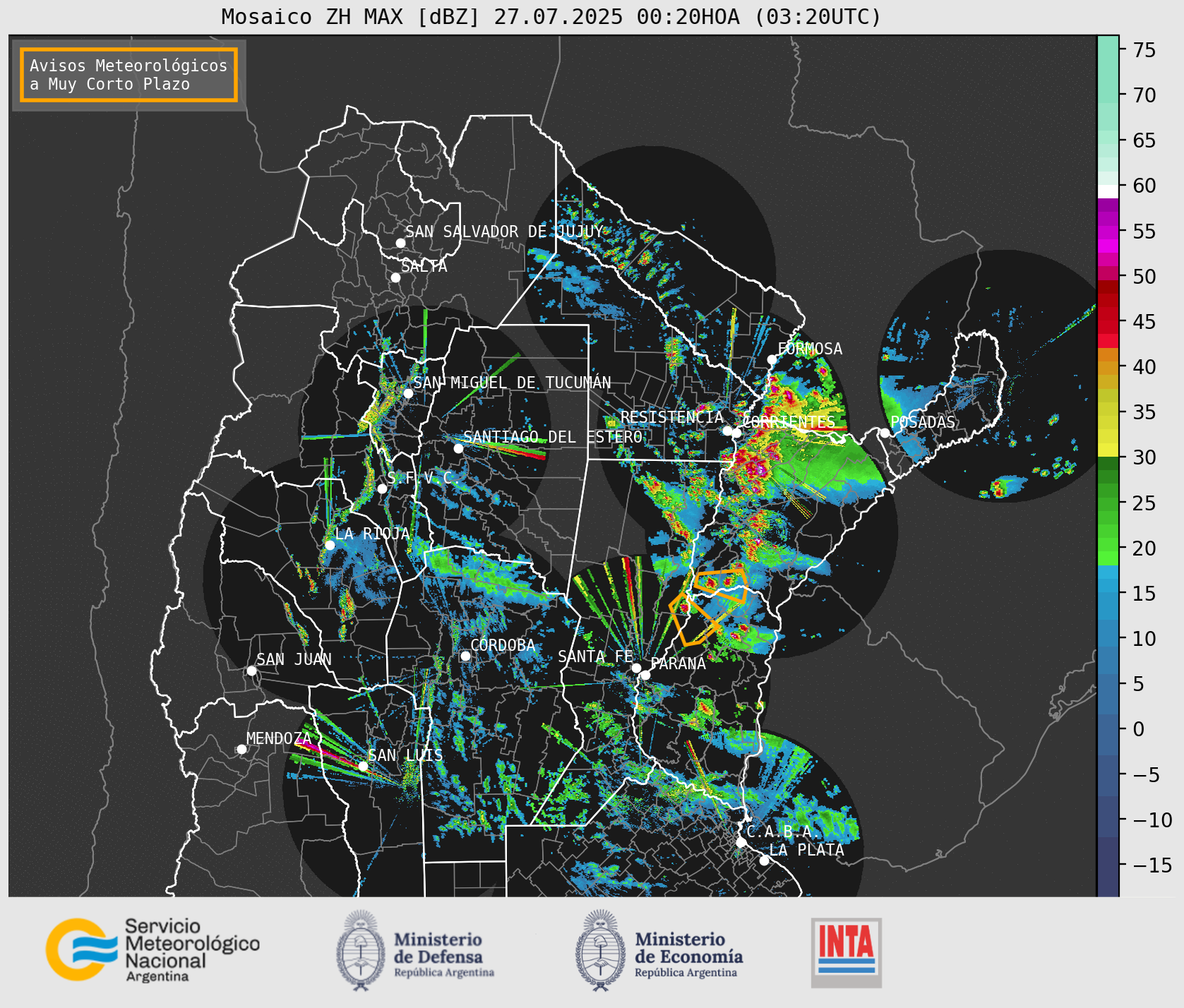Click the Resistencia city dot

[727, 431]
